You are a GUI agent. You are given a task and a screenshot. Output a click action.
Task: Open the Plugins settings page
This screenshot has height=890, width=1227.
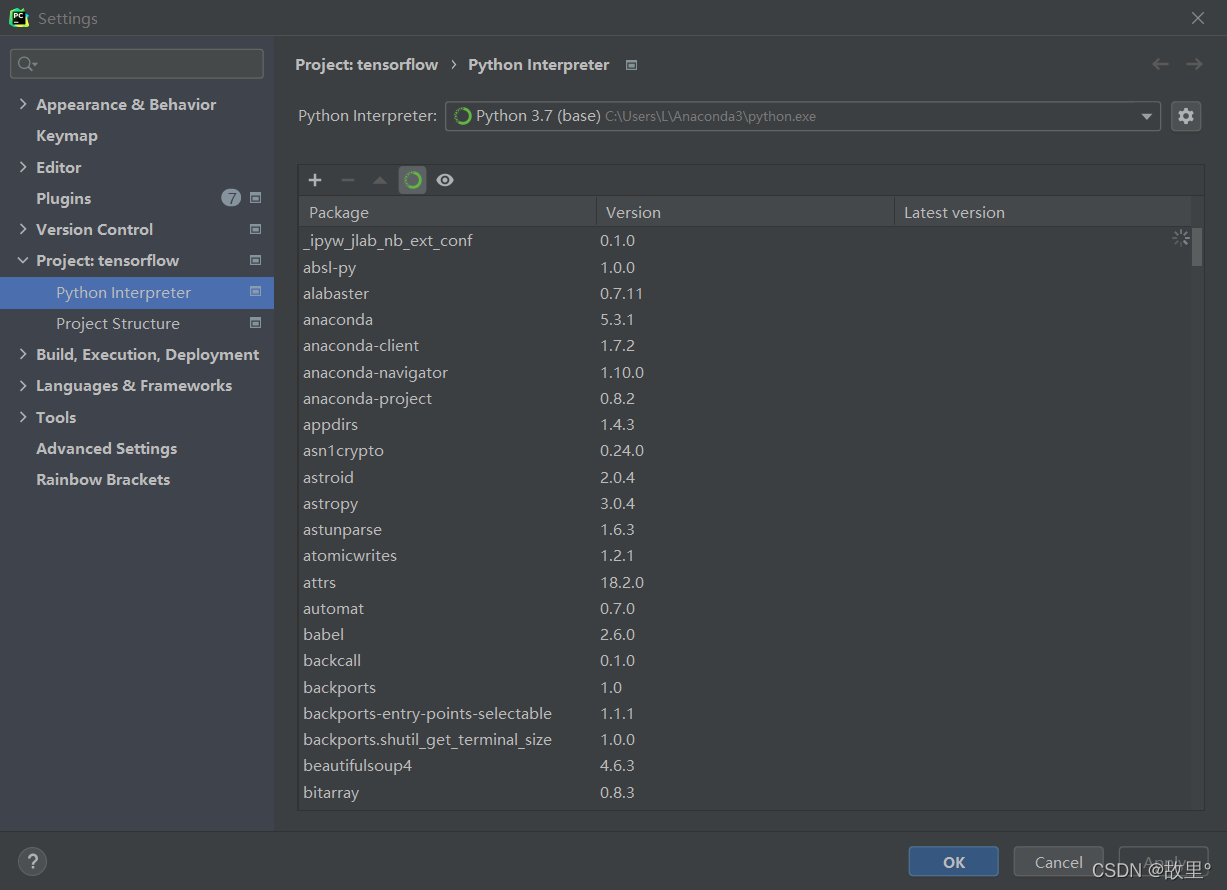coord(64,198)
